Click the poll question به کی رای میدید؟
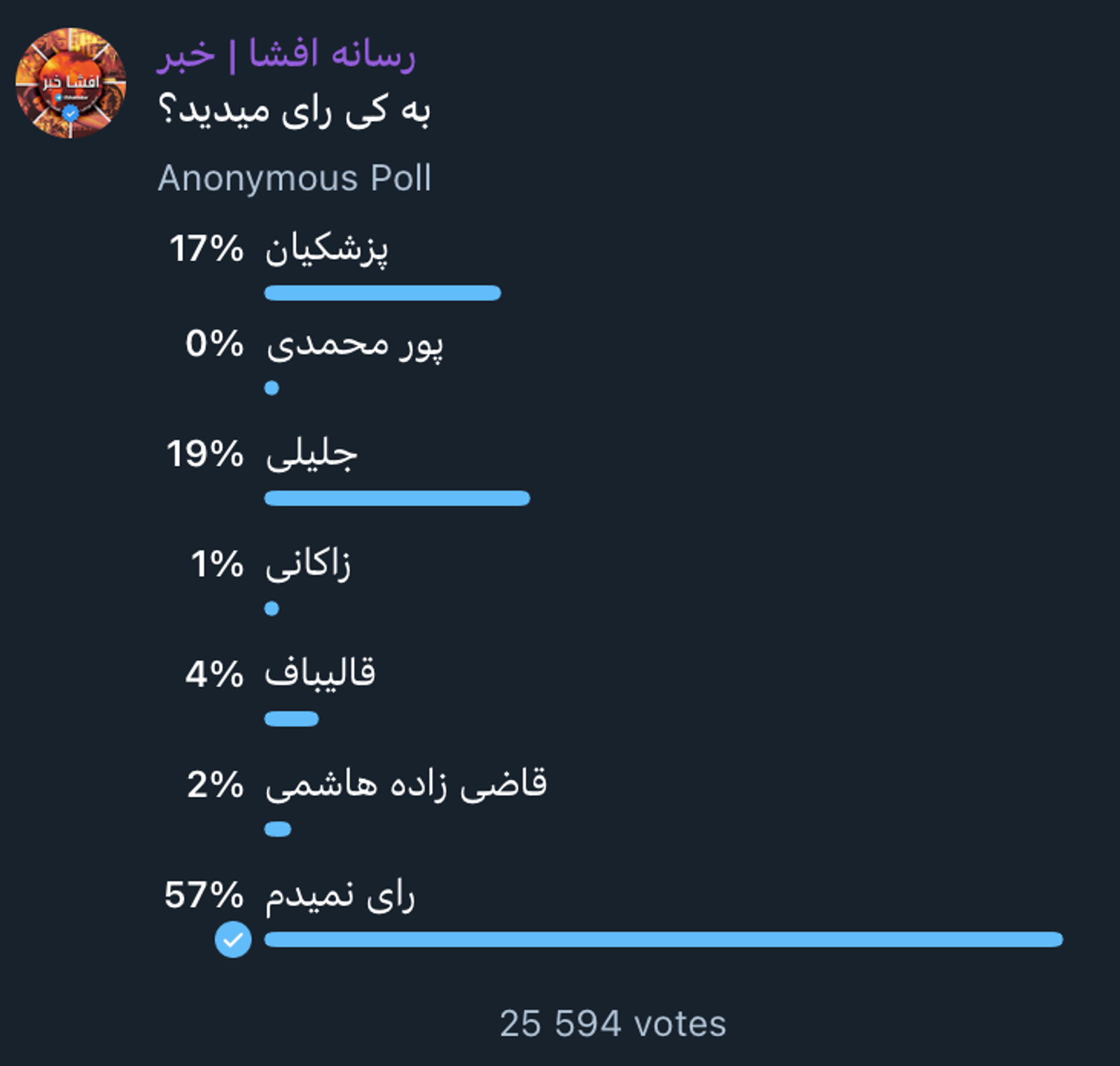Viewport: 1120px width, 1066px height. click(x=294, y=112)
